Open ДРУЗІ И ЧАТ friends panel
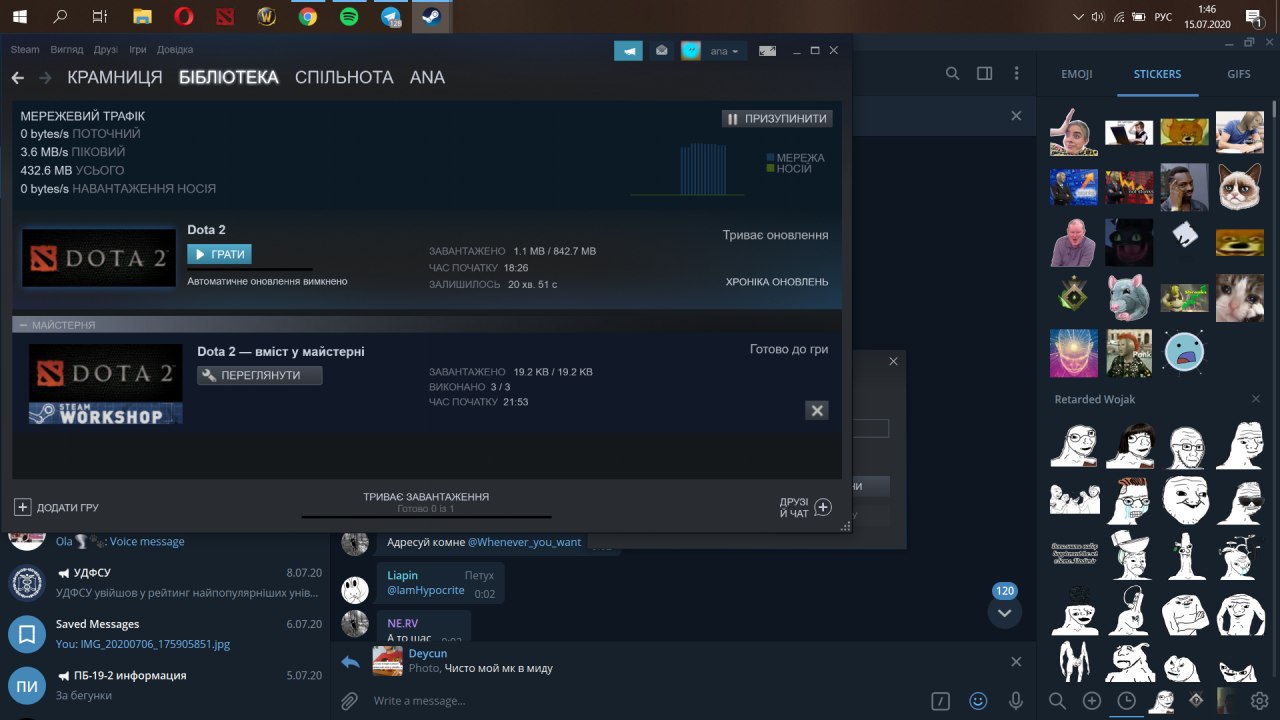This screenshot has height=720, width=1280. [806, 507]
